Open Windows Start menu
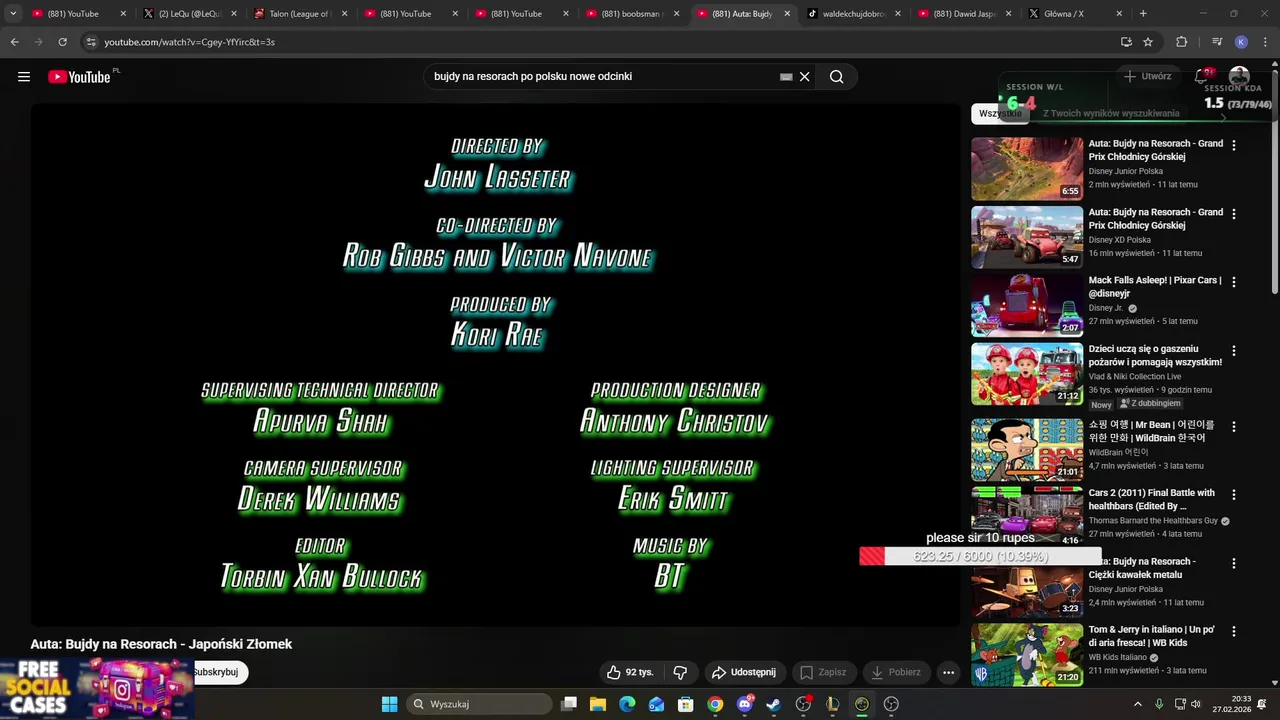Image resolution: width=1280 pixels, height=720 pixels. tap(389, 704)
